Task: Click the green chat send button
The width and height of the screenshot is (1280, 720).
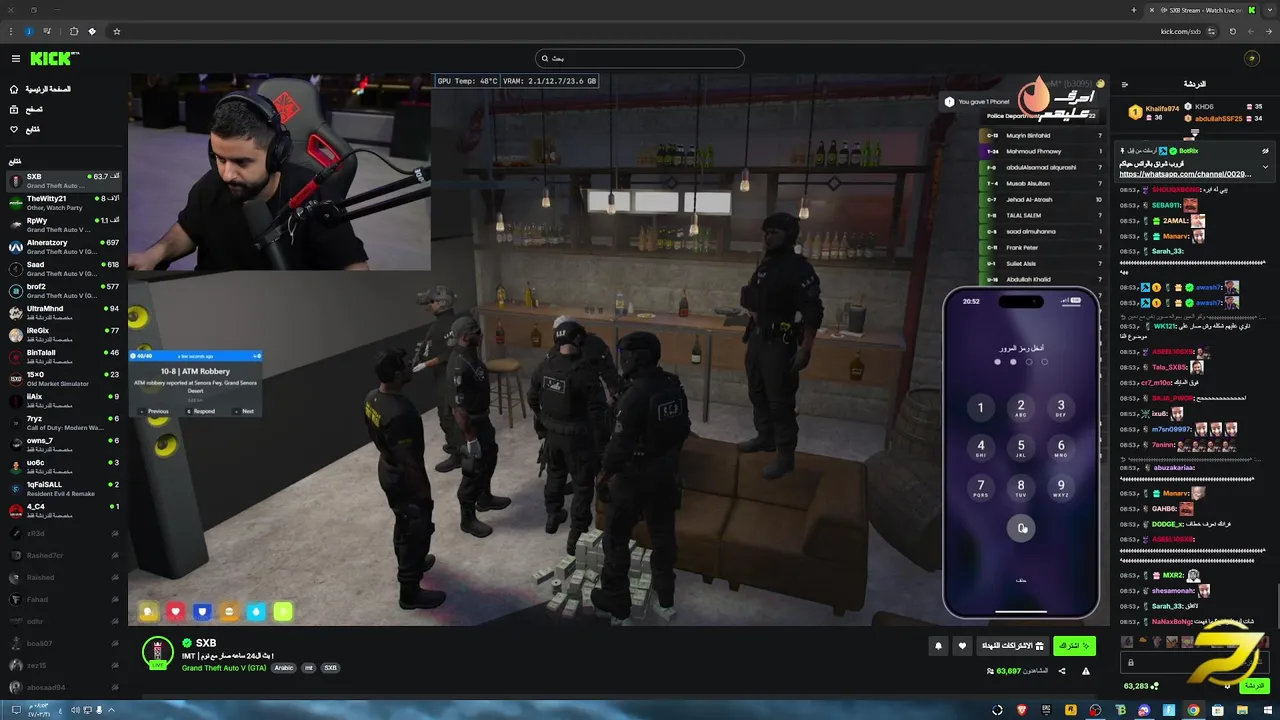Action: 1255,685
